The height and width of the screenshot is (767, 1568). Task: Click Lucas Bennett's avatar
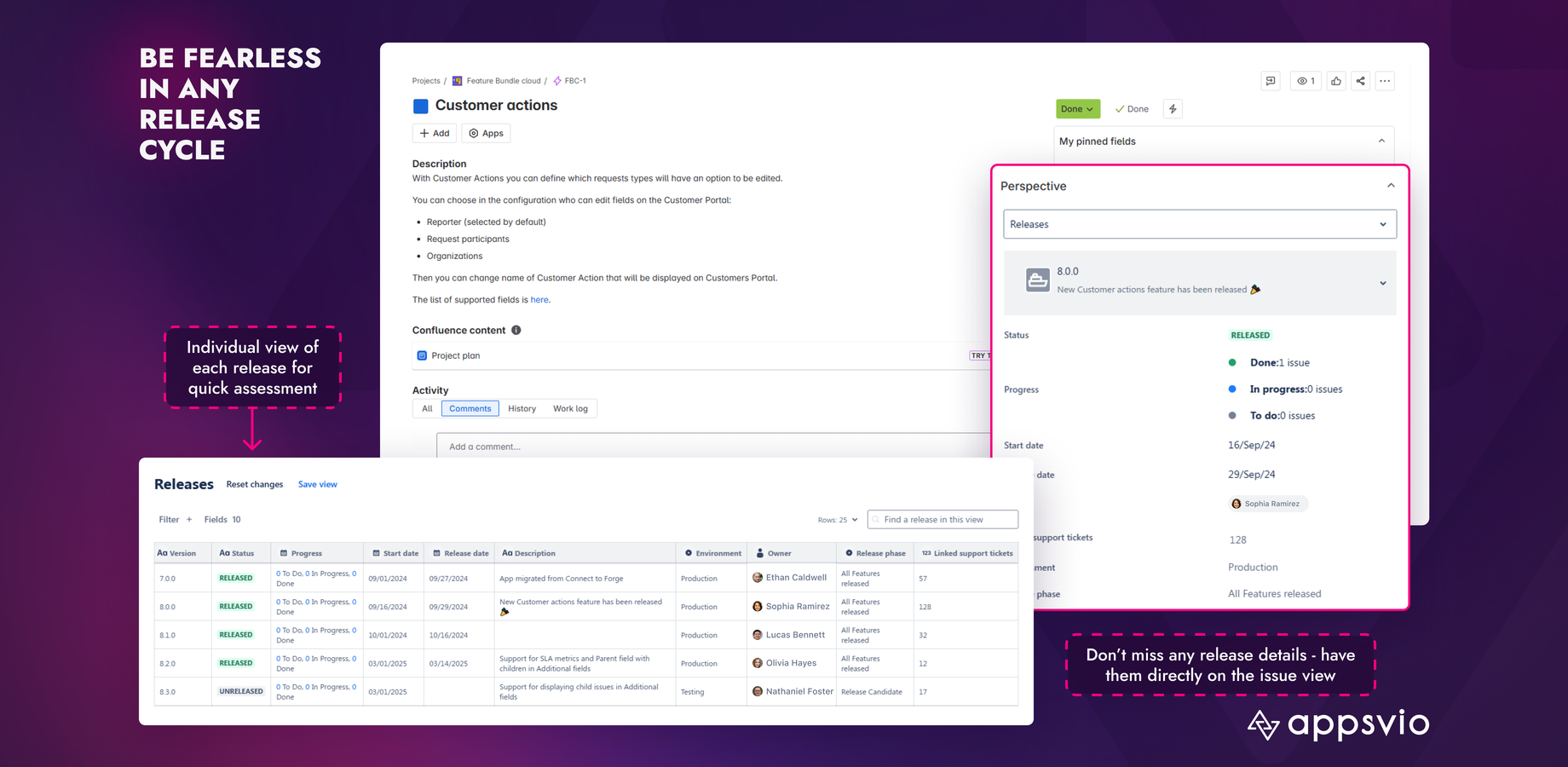tap(758, 635)
